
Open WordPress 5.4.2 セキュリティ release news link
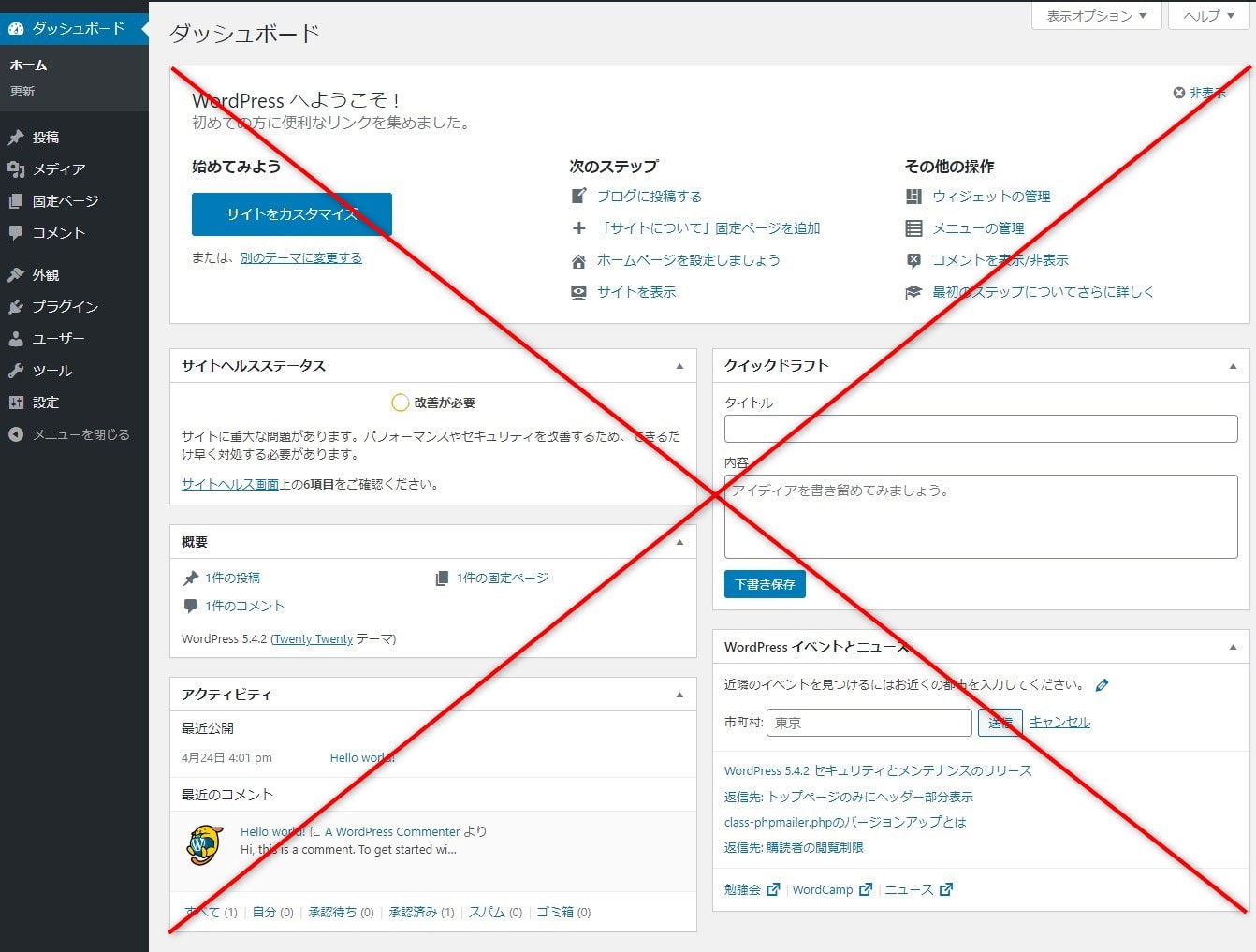(x=878, y=771)
